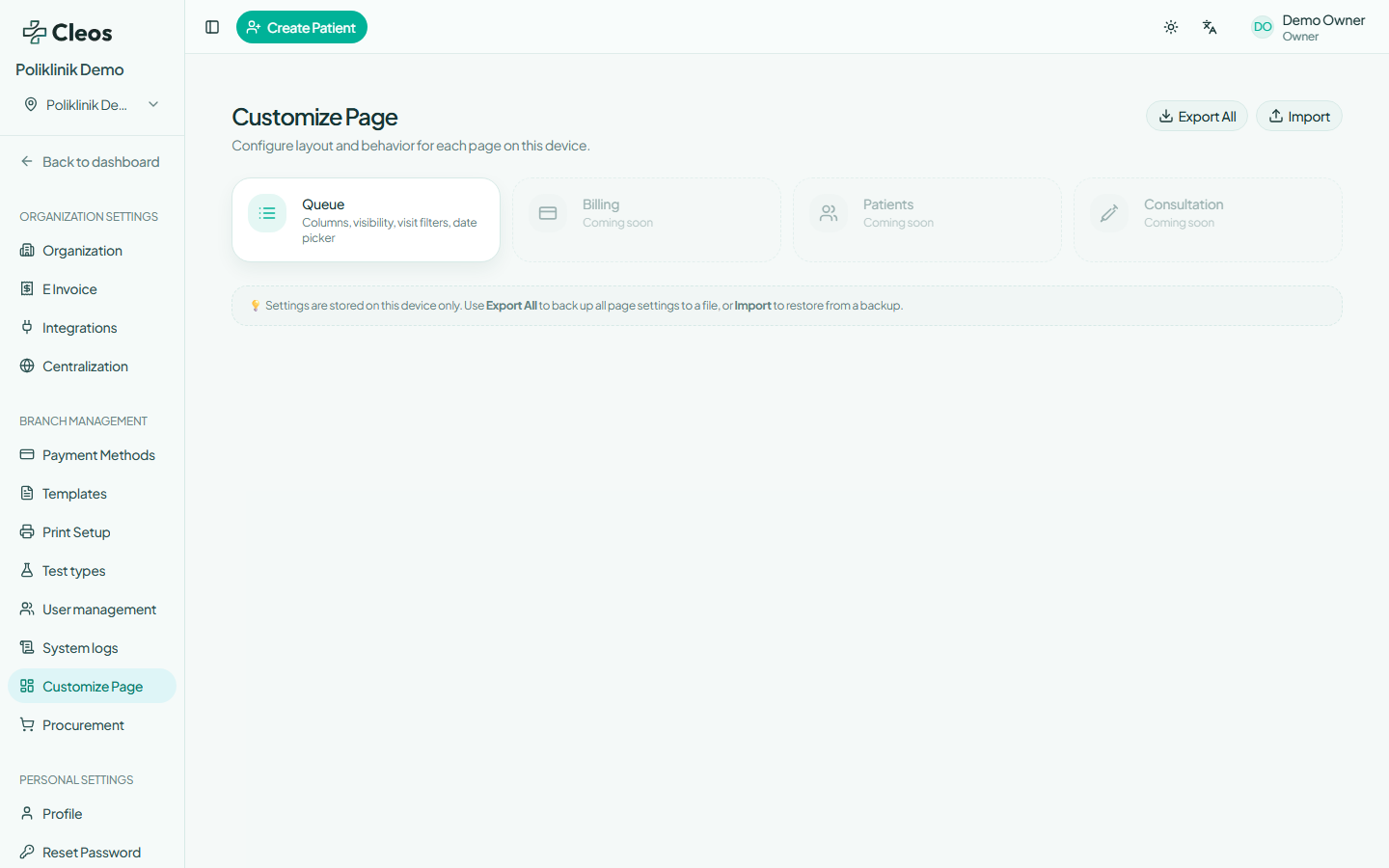
Task: Switch theme using the sun icon
Action: (1171, 27)
